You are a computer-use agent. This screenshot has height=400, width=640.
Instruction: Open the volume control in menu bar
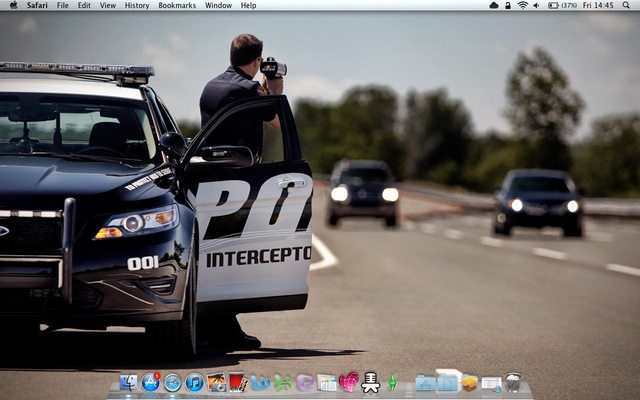point(536,5)
